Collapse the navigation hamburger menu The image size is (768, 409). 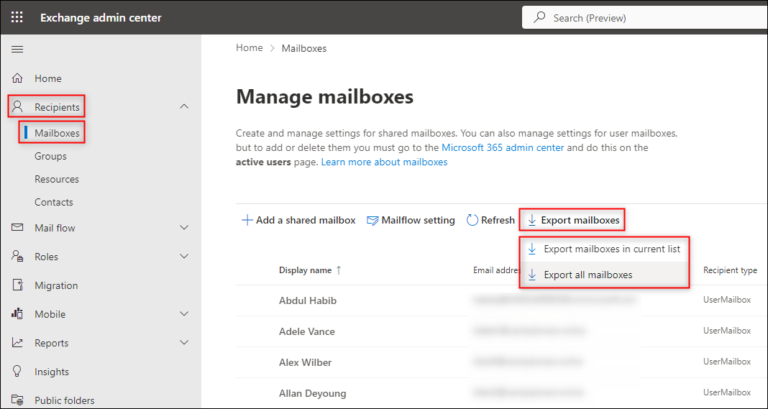[17, 49]
